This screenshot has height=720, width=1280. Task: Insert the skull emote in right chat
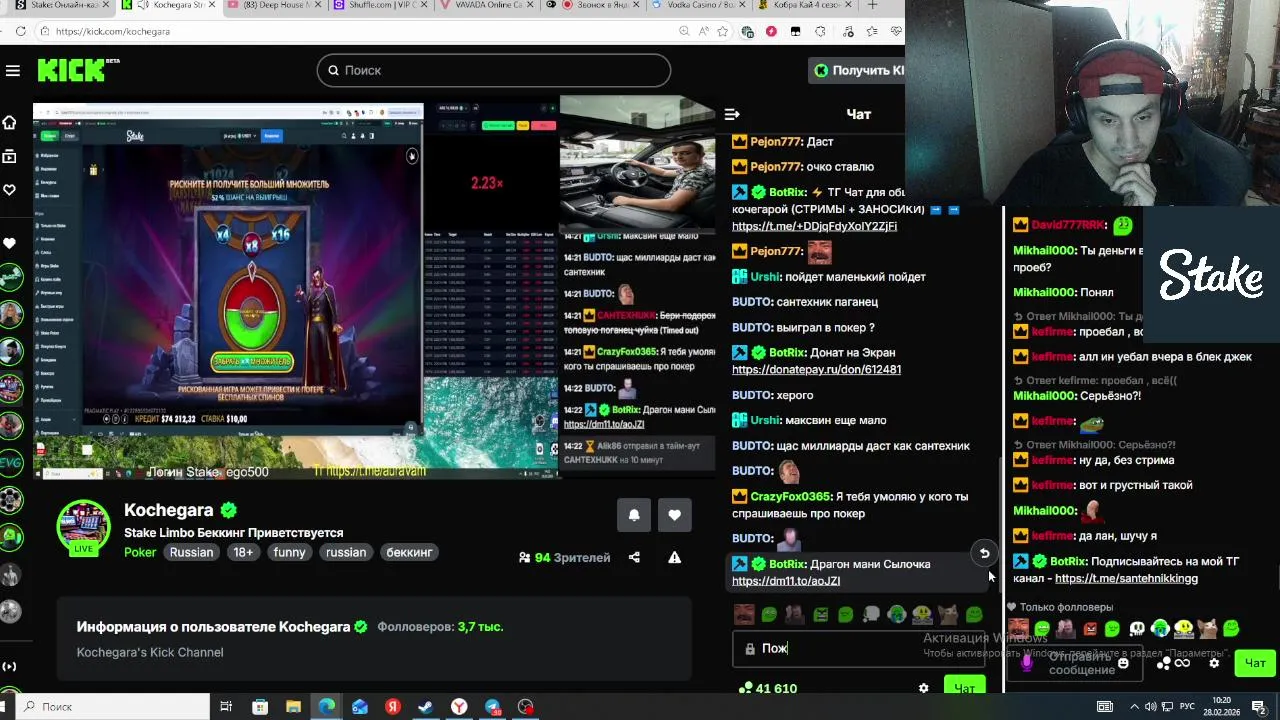[x=1137, y=629]
